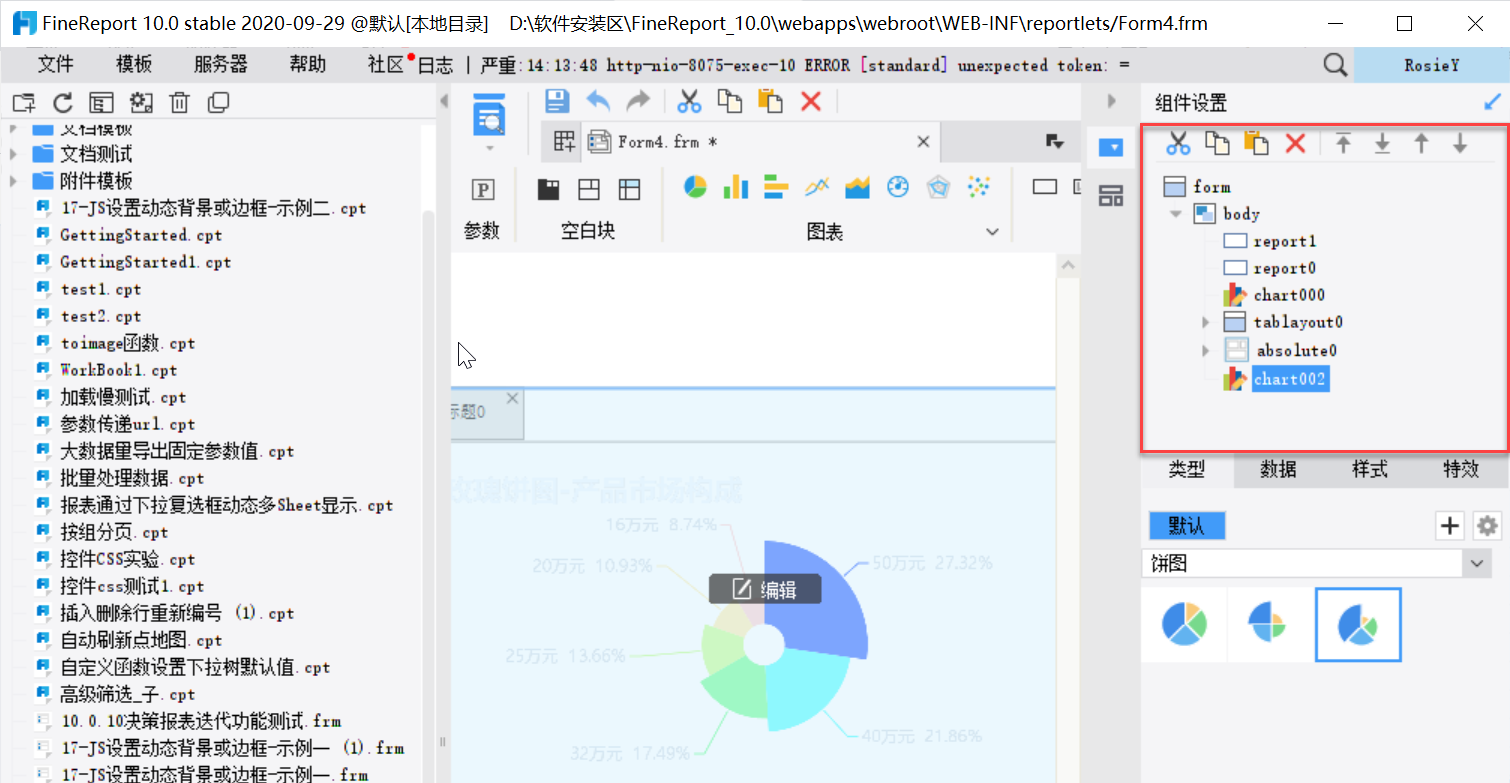The height and width of the screenshot is (783, 1510).
Task: Move selected component down one level
Action: pos(1460,144)
